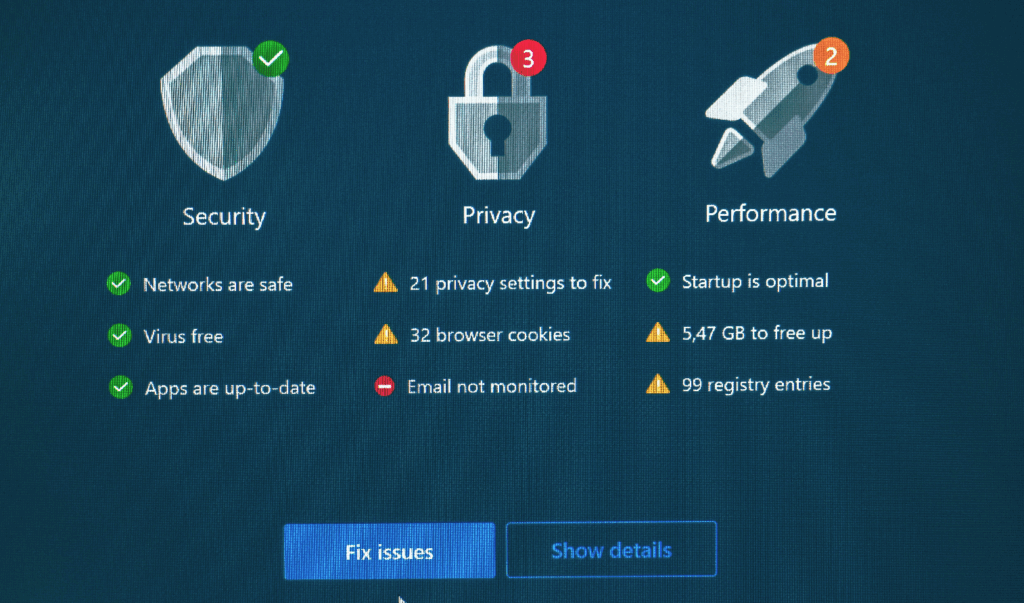Click green check beside Startup is optimal
This screenshot has height=603, width=1024.
(x=657, y=281)
